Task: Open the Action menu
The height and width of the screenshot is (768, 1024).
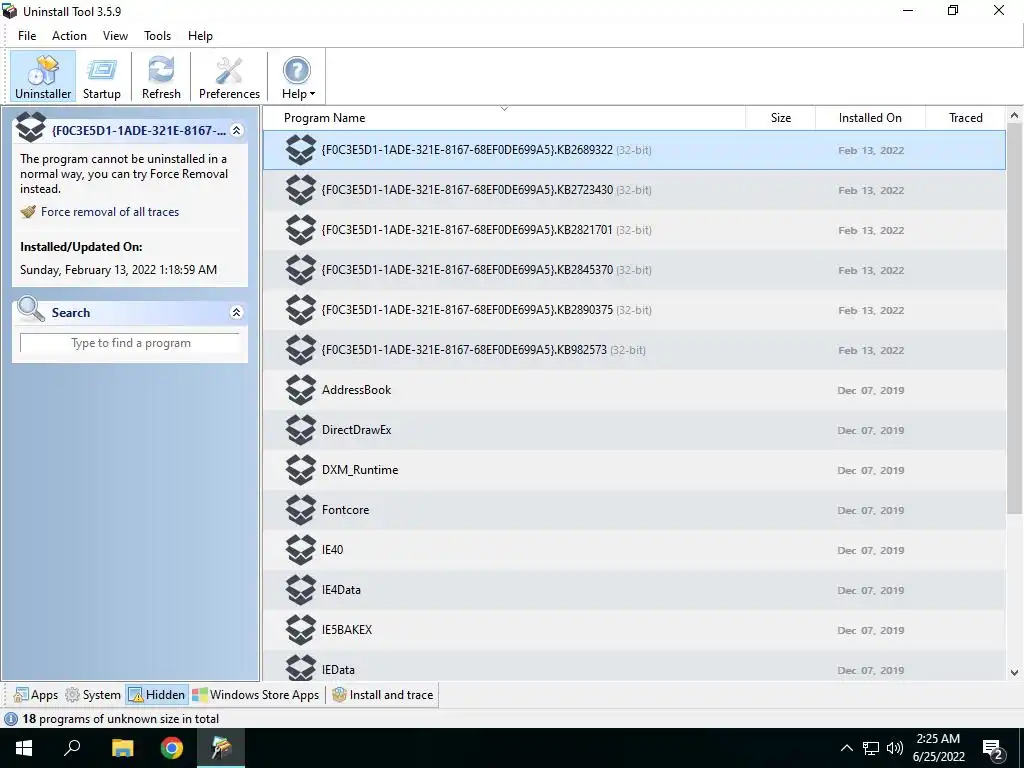Action: (x=69, y=36)
